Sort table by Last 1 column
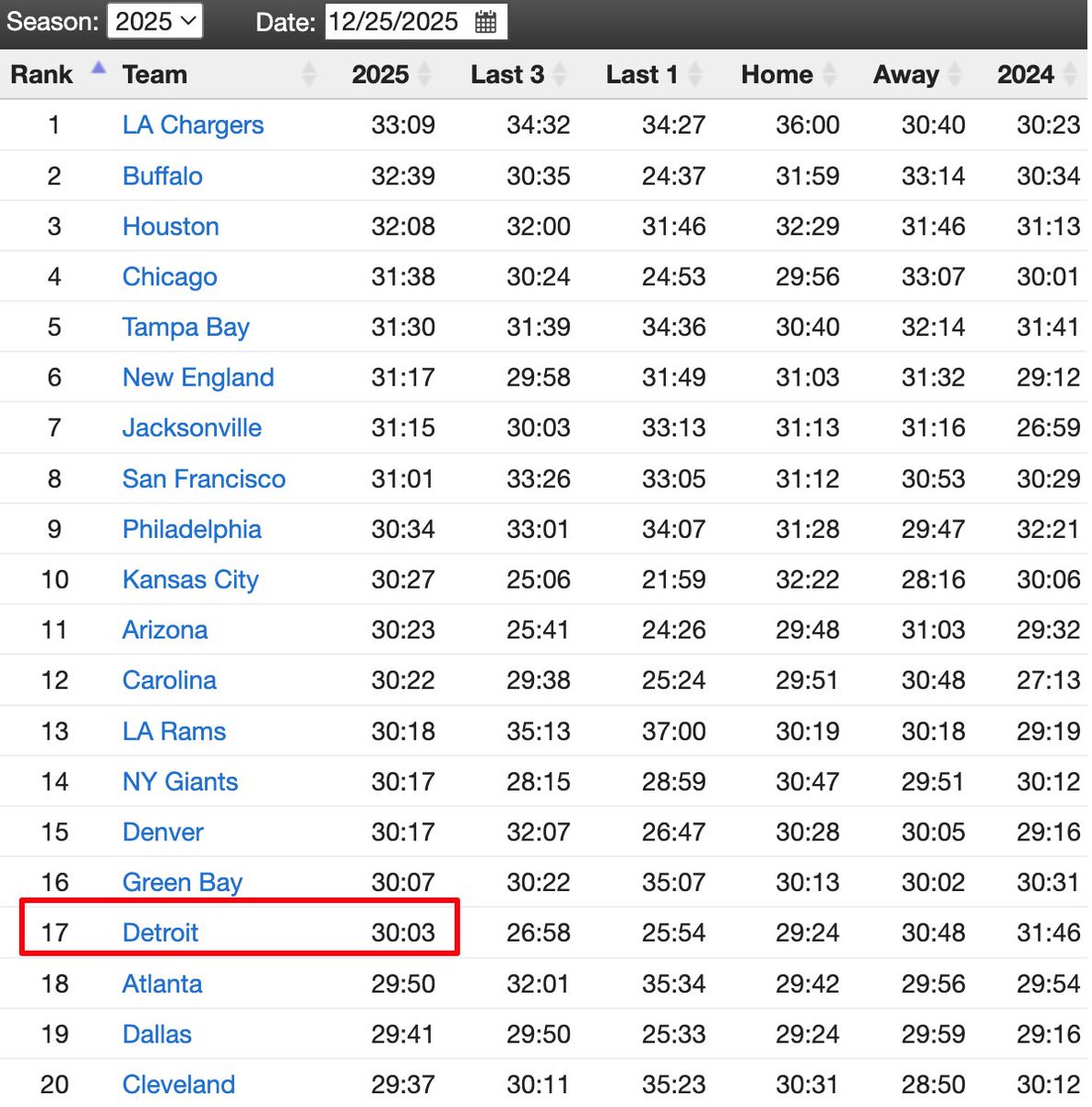The image size is (1092, 1107). pos(642,75)
